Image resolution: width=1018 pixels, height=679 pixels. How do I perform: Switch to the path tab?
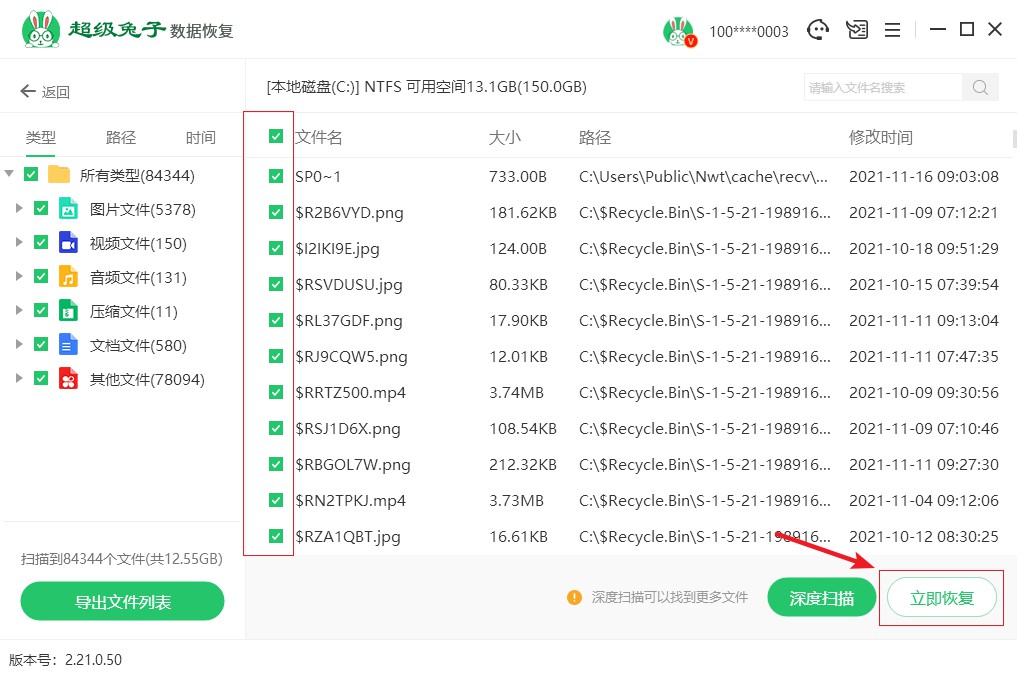[x=121, y=138]
